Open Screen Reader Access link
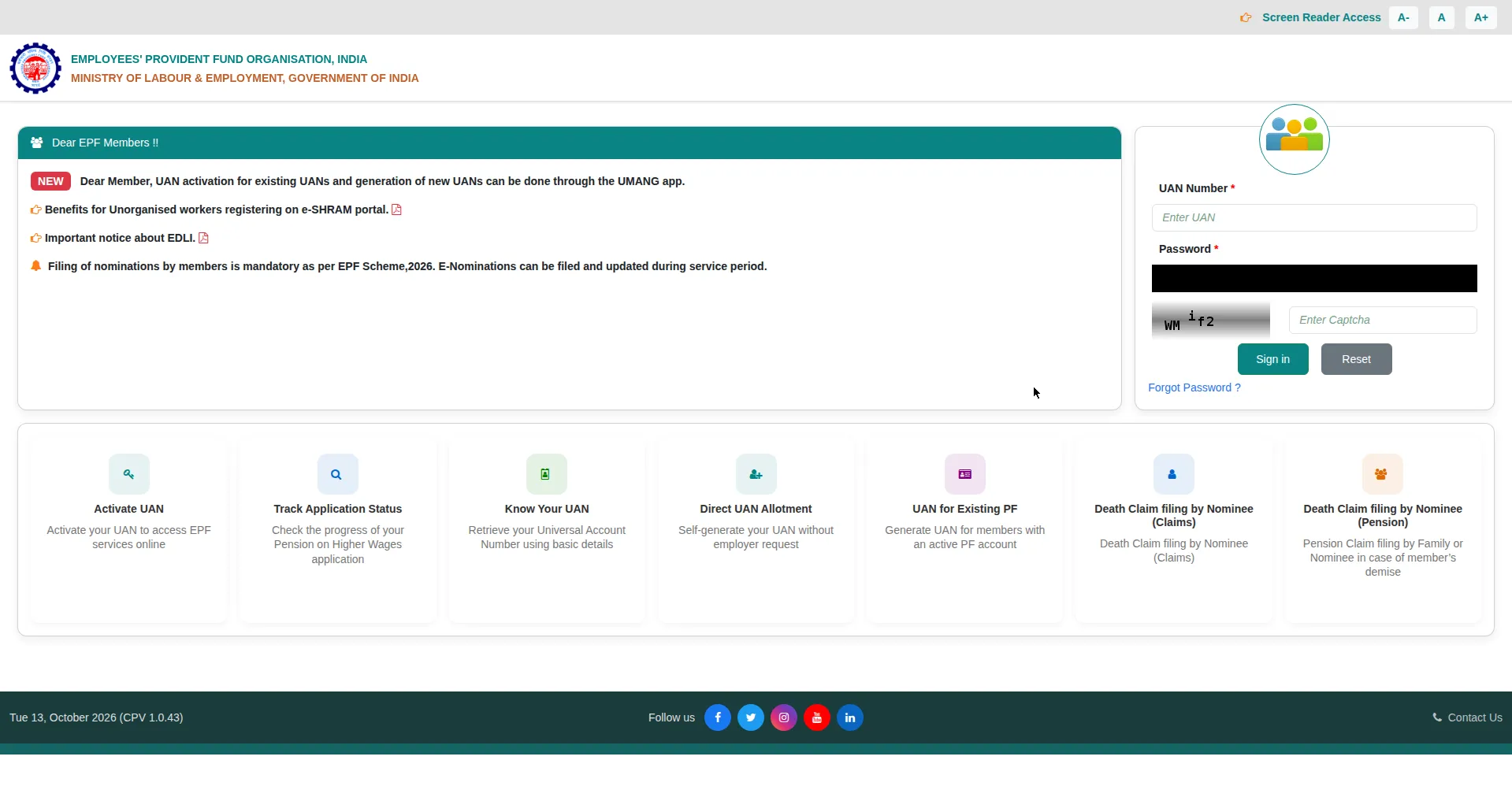This screenshot has width=1512, height=786. (x=1321, y=17)
